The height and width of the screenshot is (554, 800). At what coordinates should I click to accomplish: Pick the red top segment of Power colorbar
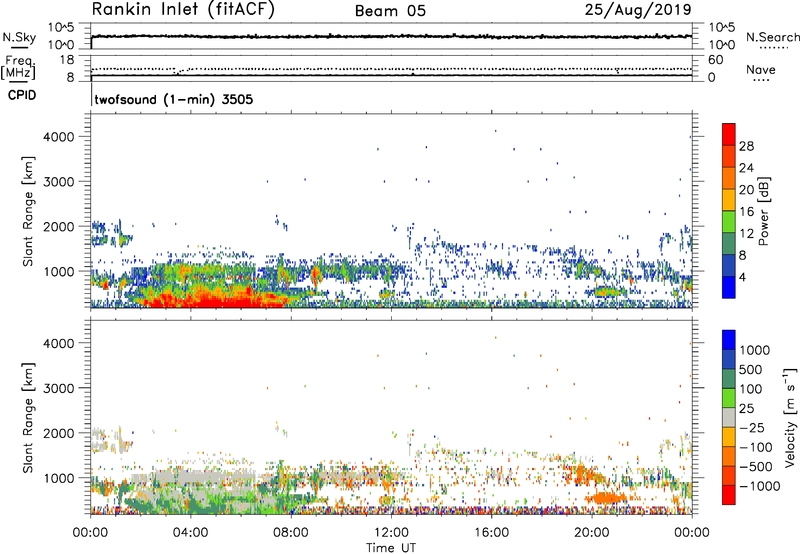[x=729, y=134]
